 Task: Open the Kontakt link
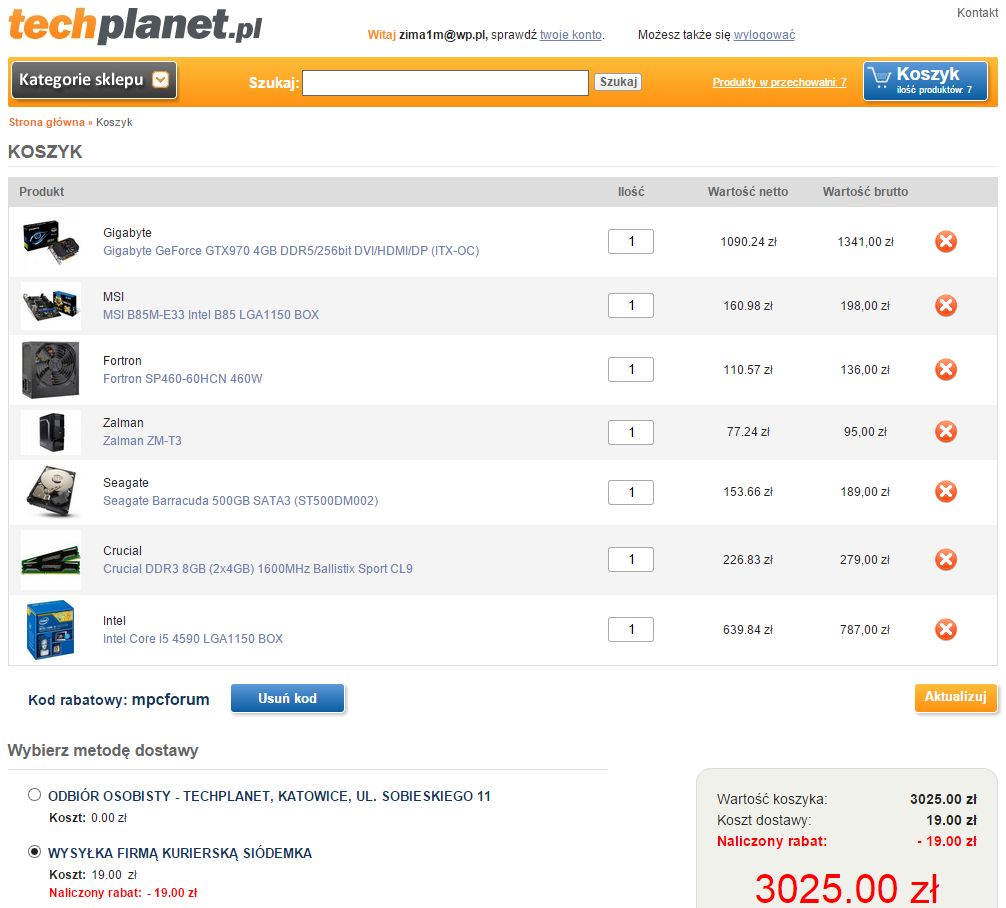pos(977,13)
